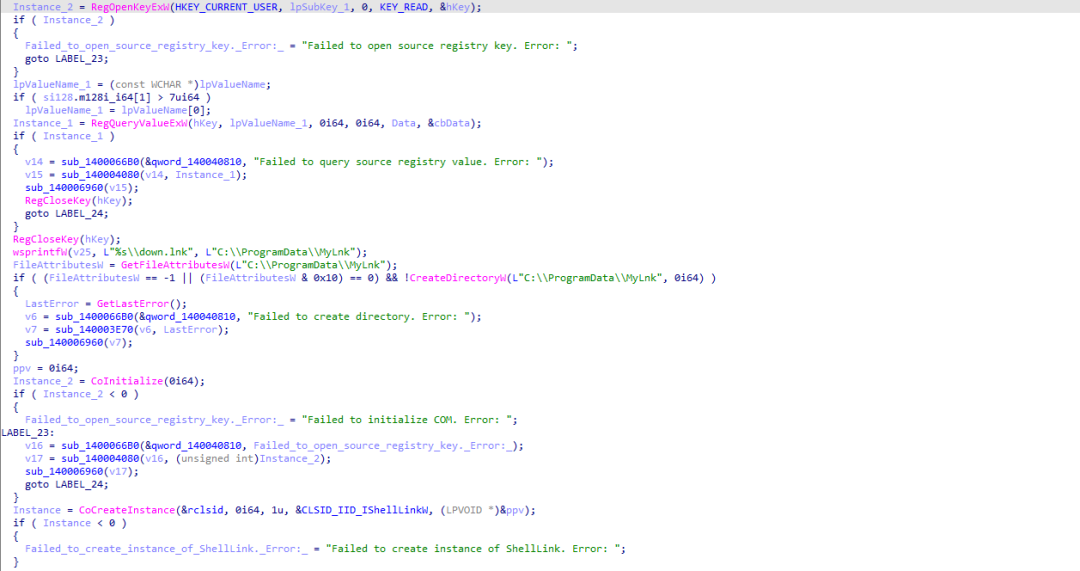Select the 0x10 attribute mask

tap(326, 278)
